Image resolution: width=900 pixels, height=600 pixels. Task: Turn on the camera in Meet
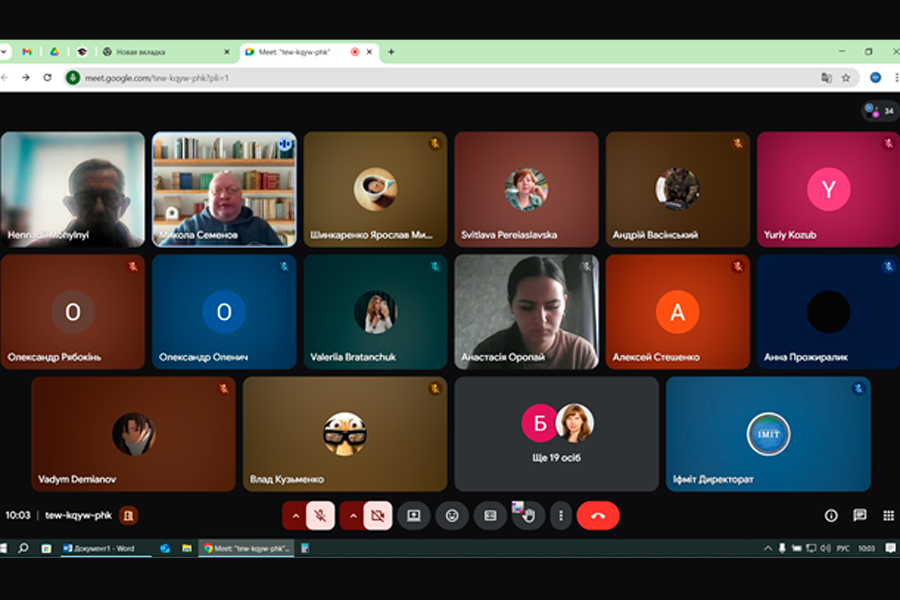pos(378,516)
